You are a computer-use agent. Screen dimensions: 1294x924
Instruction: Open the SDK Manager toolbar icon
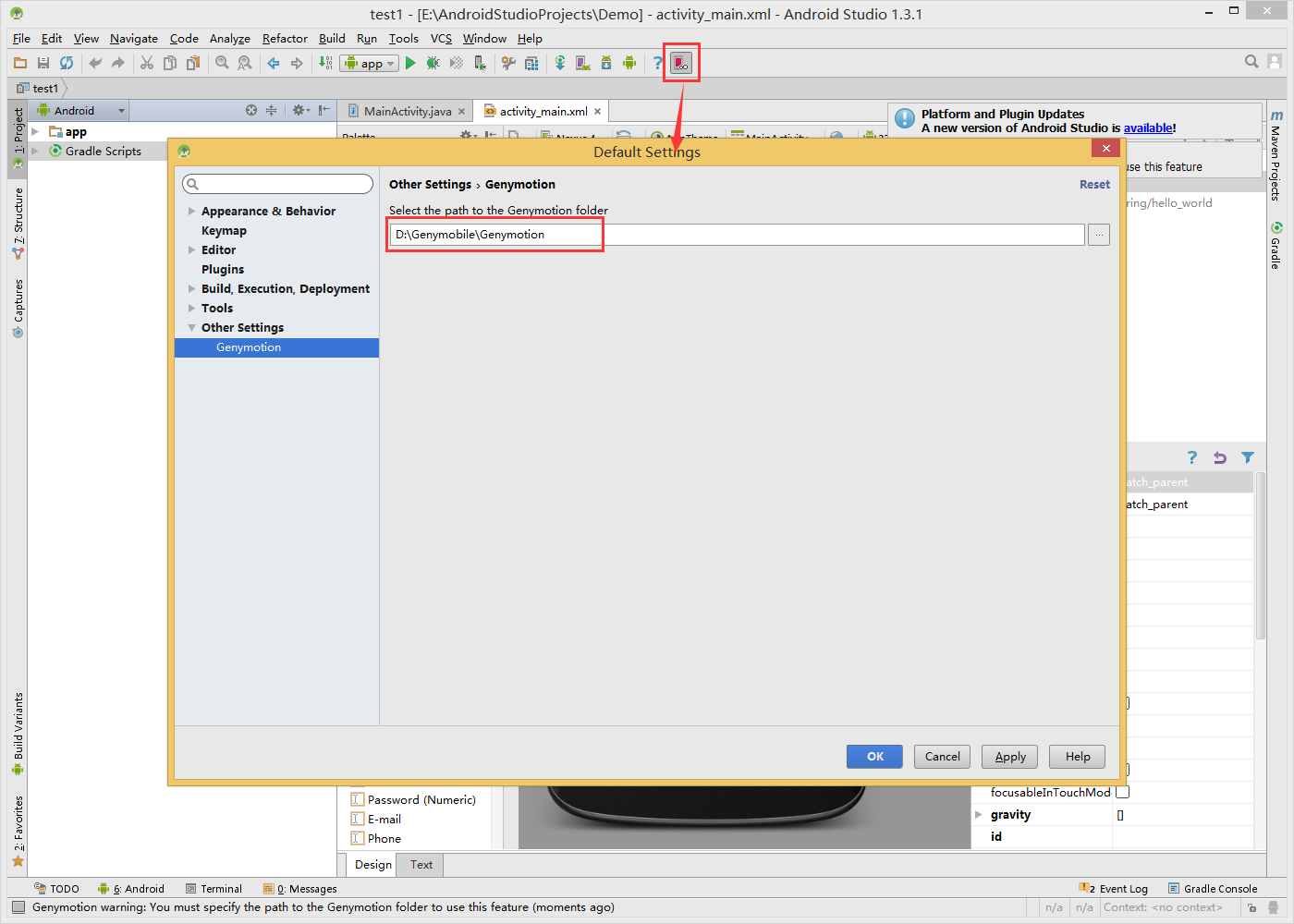click(x=606, y=63)
